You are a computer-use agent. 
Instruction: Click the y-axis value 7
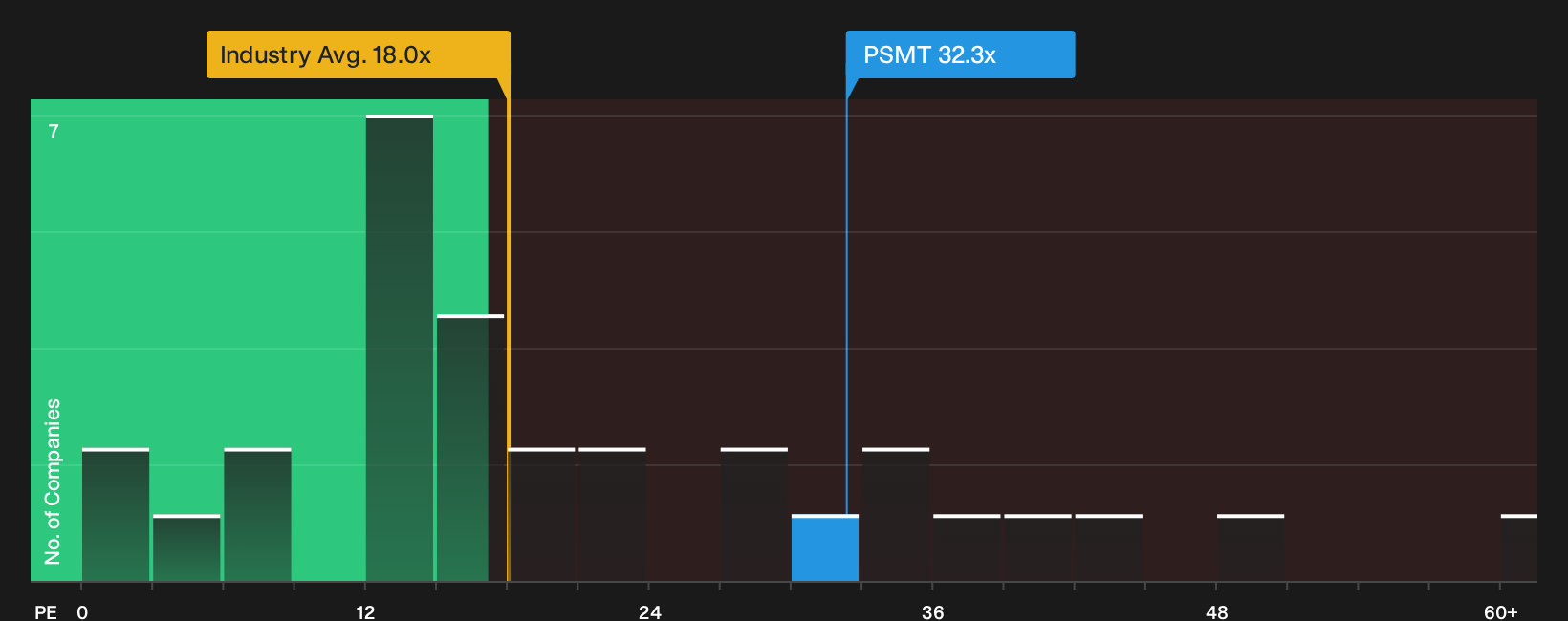[54, 131]
